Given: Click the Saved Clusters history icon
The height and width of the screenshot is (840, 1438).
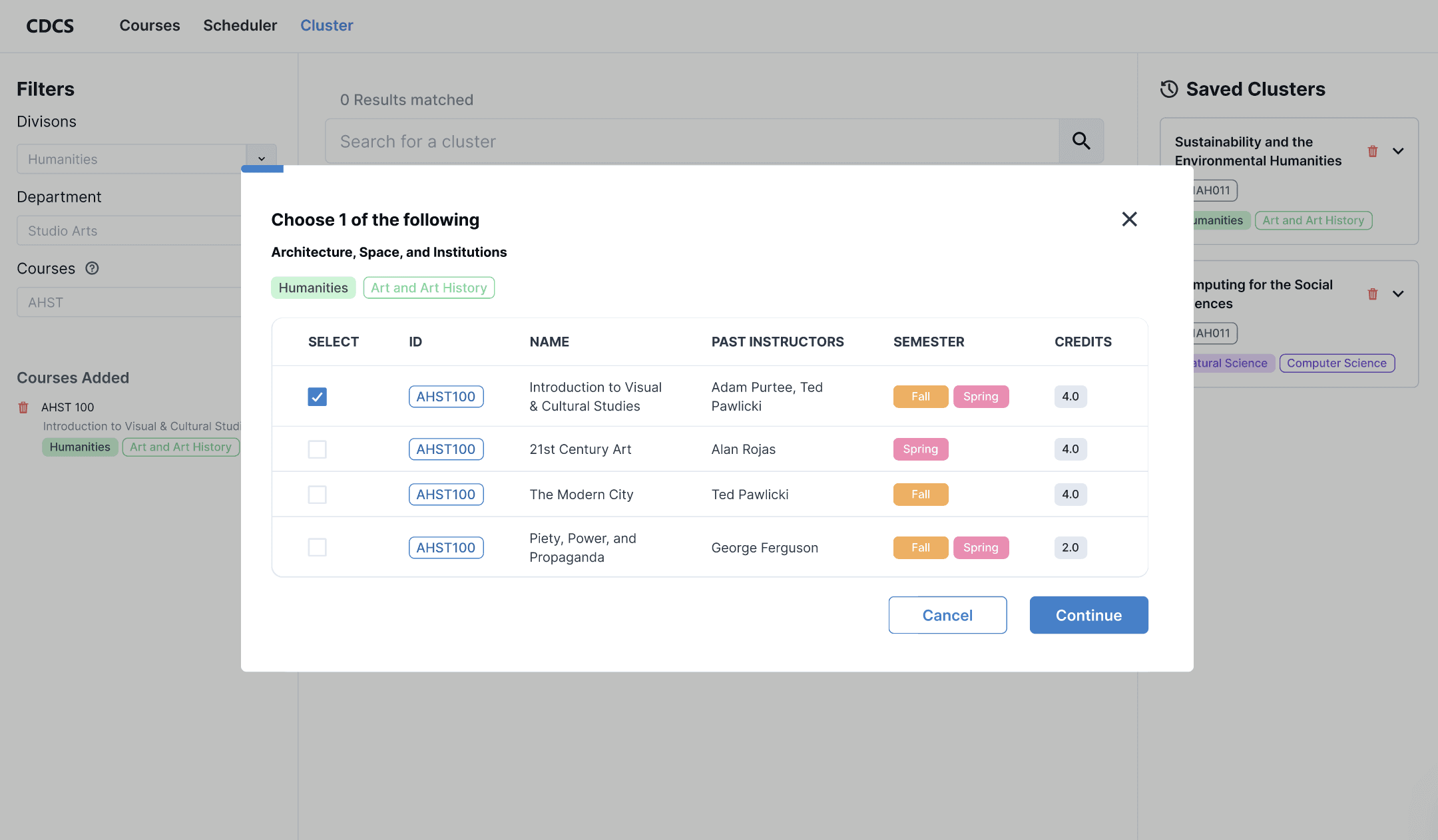Looking at the screenshot, I should [1169, 89].
